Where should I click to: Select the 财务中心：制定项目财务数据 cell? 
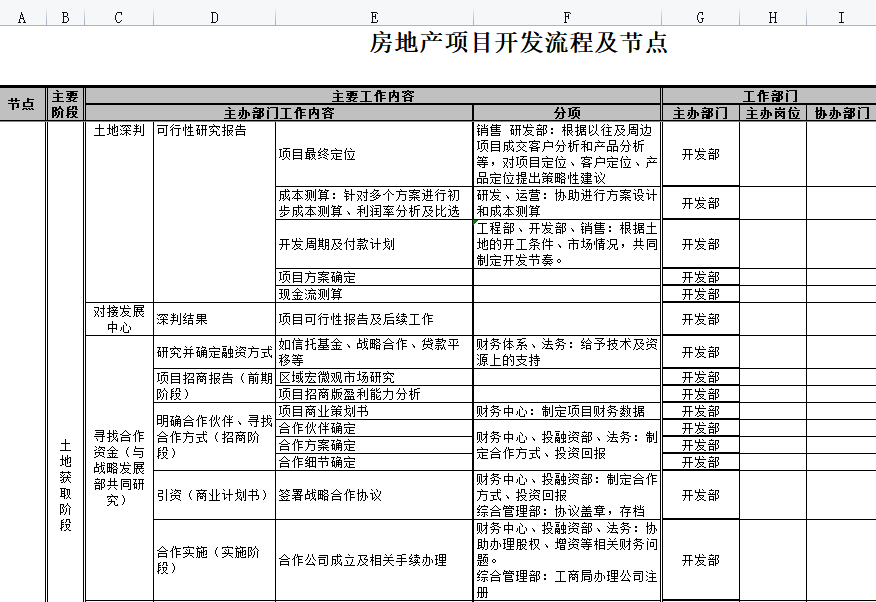click(x=567, y=411)
